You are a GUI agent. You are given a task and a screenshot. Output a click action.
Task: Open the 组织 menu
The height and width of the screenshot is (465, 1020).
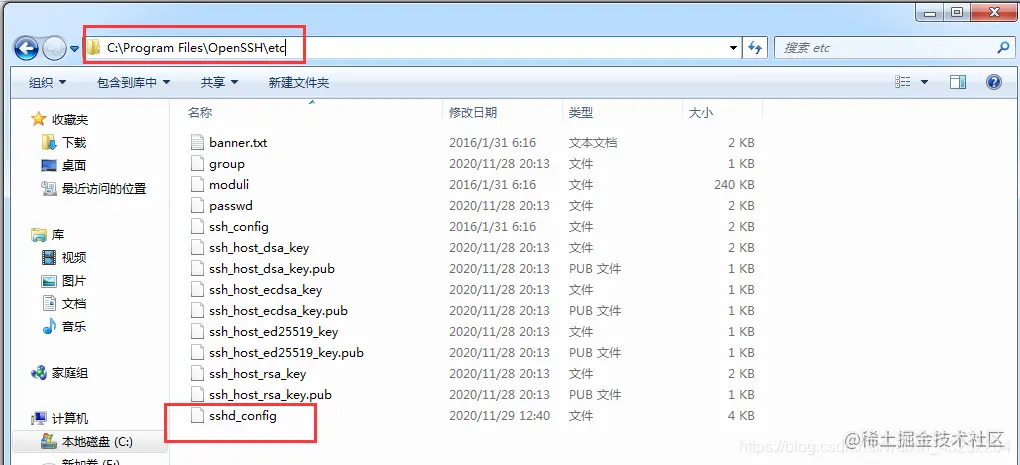click(x=47, y=83)
